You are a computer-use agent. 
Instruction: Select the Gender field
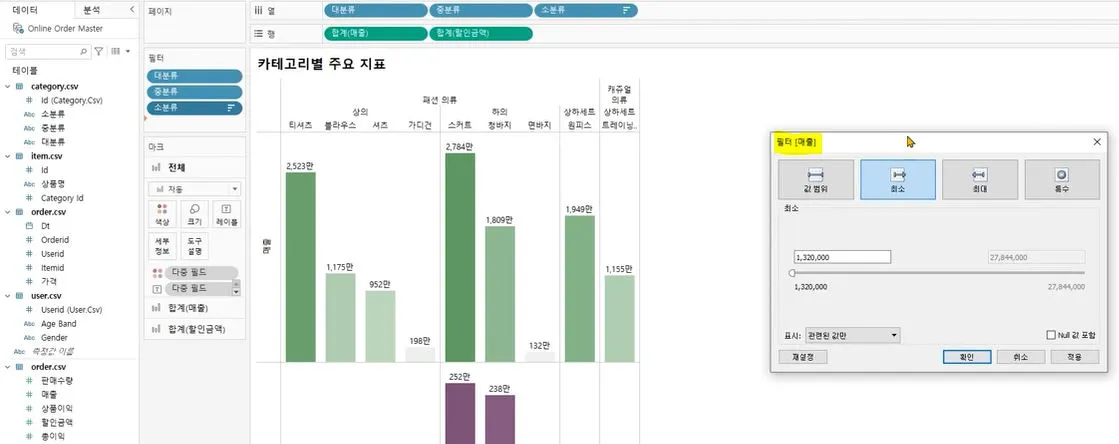[x=54, y=338]
